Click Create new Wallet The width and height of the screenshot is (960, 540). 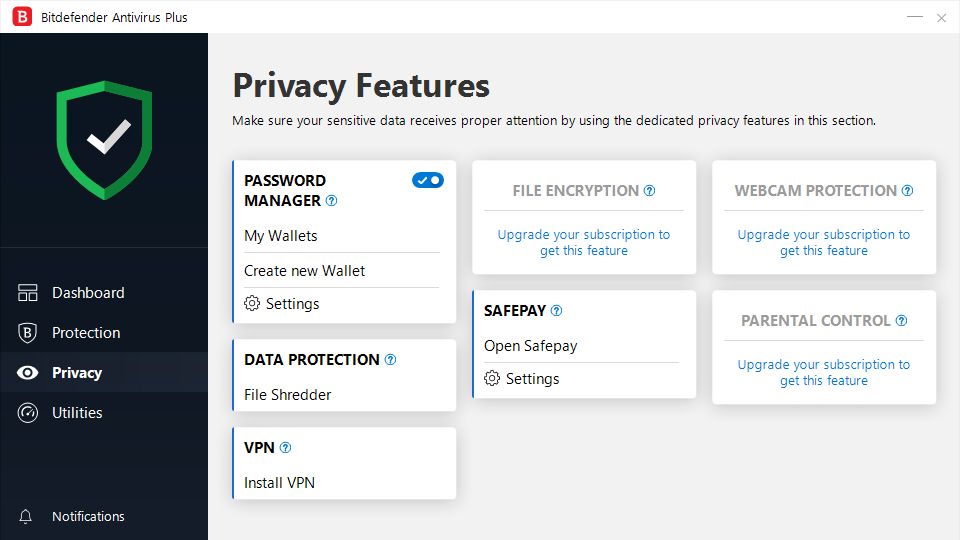[305, 271]
